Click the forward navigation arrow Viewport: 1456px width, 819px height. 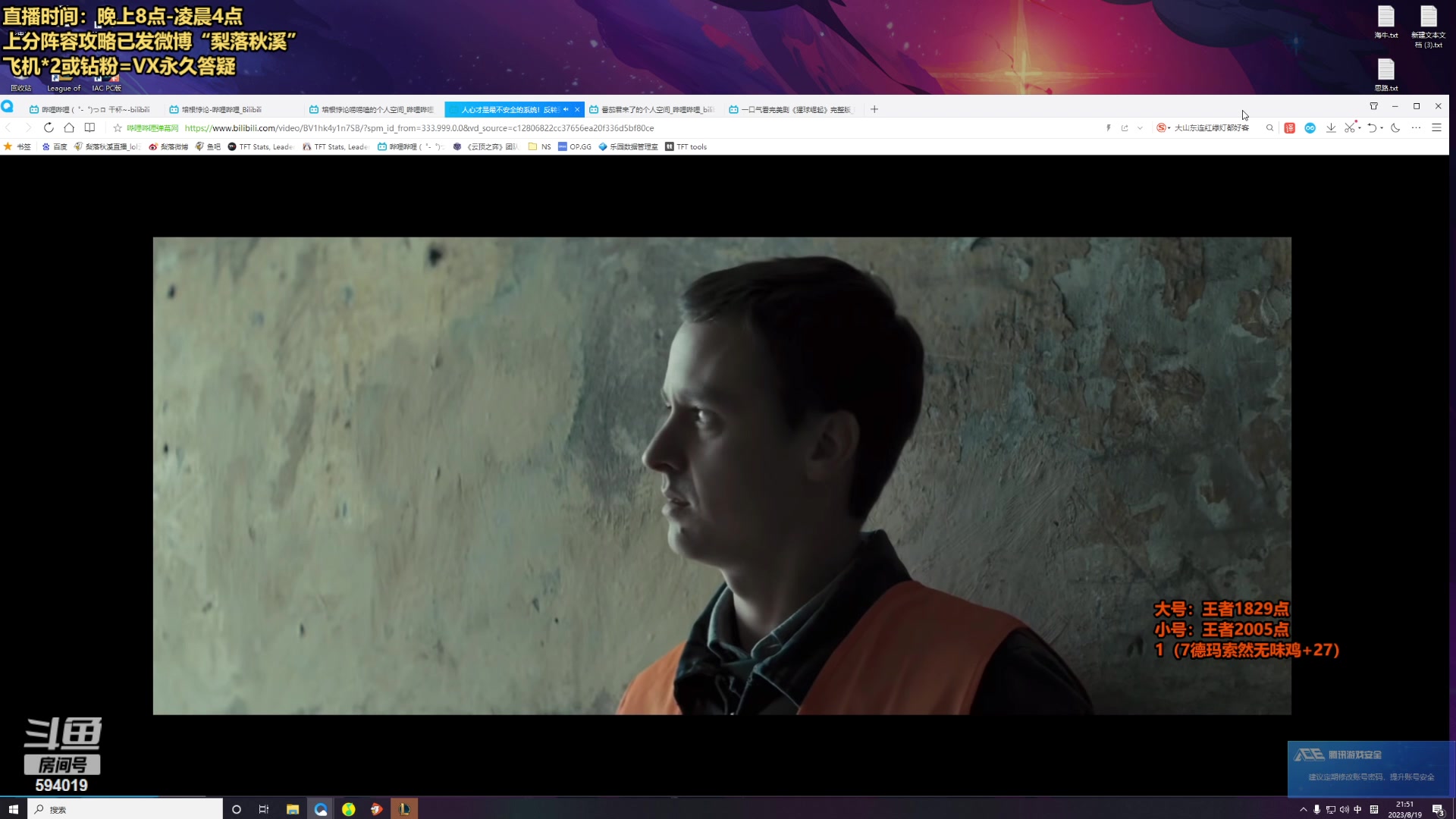click(x=28, y=127)
